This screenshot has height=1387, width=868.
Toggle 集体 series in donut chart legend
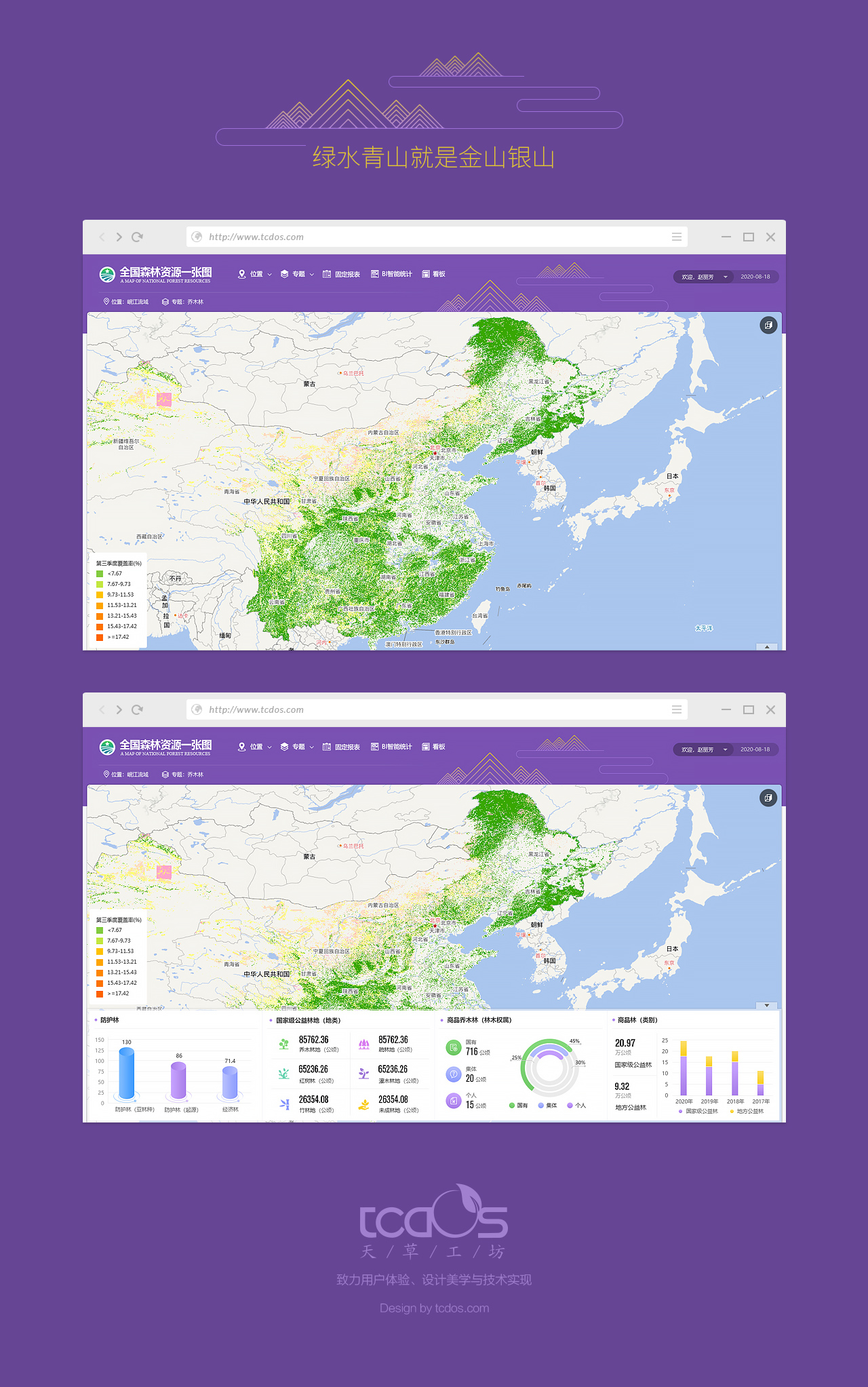547,1106
